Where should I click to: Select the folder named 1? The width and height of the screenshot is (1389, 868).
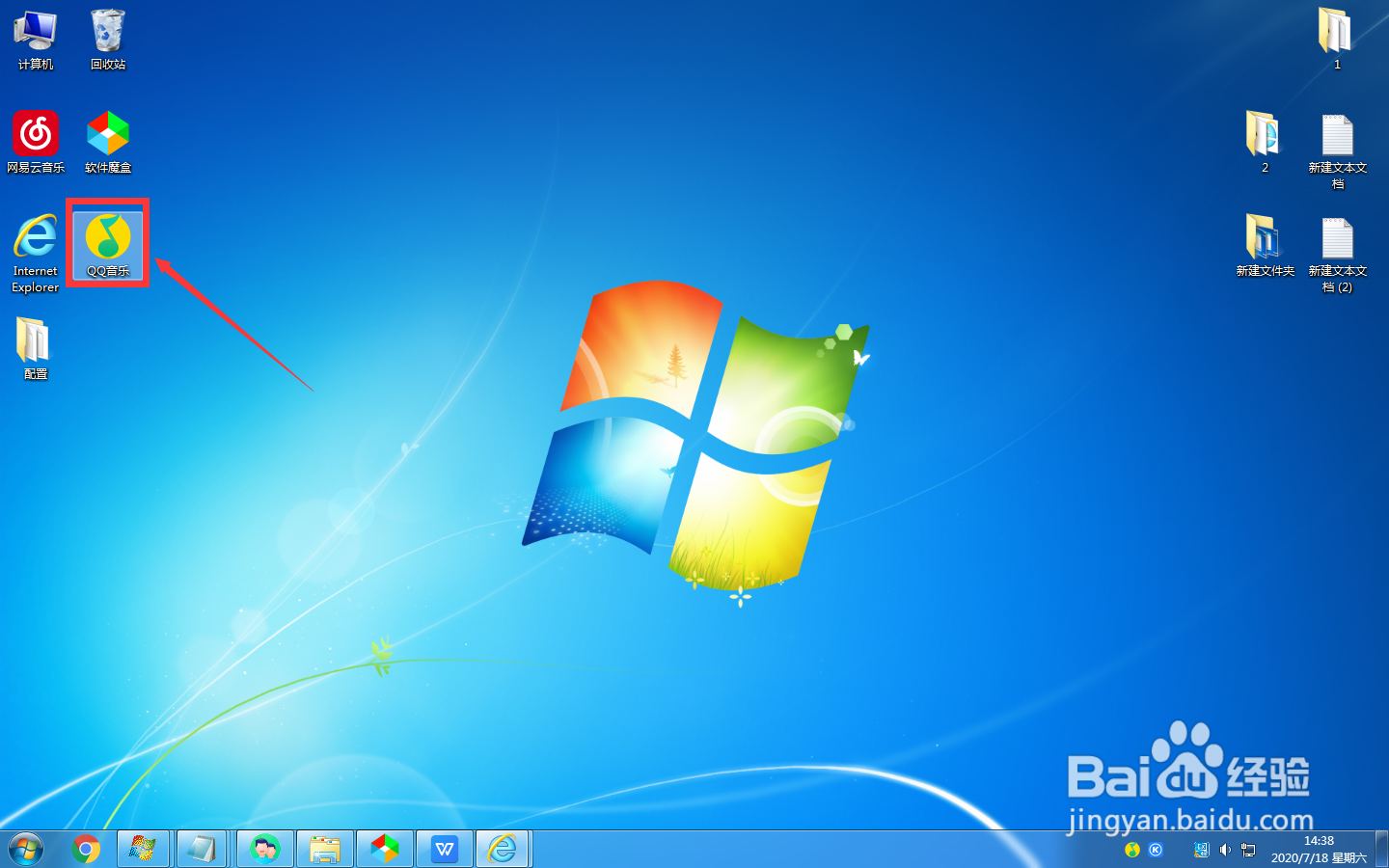point(1337,39)
